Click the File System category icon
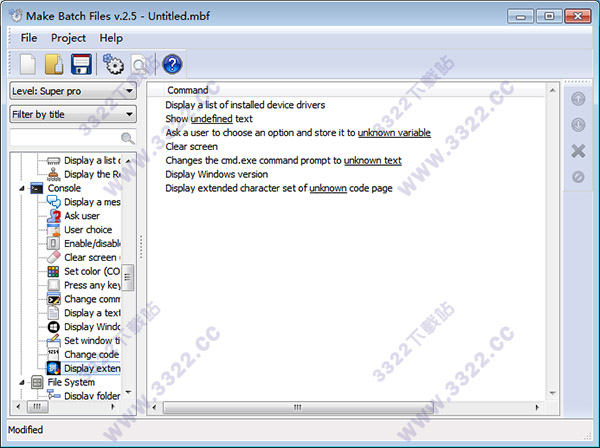Viewport: 600px width, 448px height. [37, 382]
